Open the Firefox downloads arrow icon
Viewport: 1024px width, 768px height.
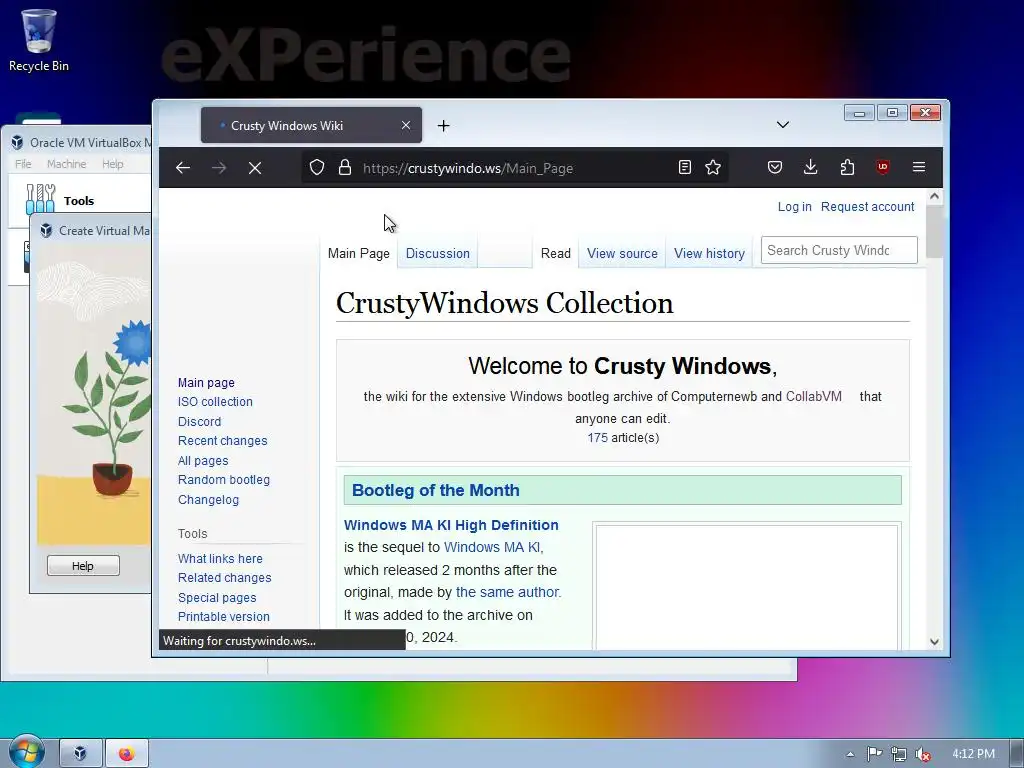coord(810,167)
